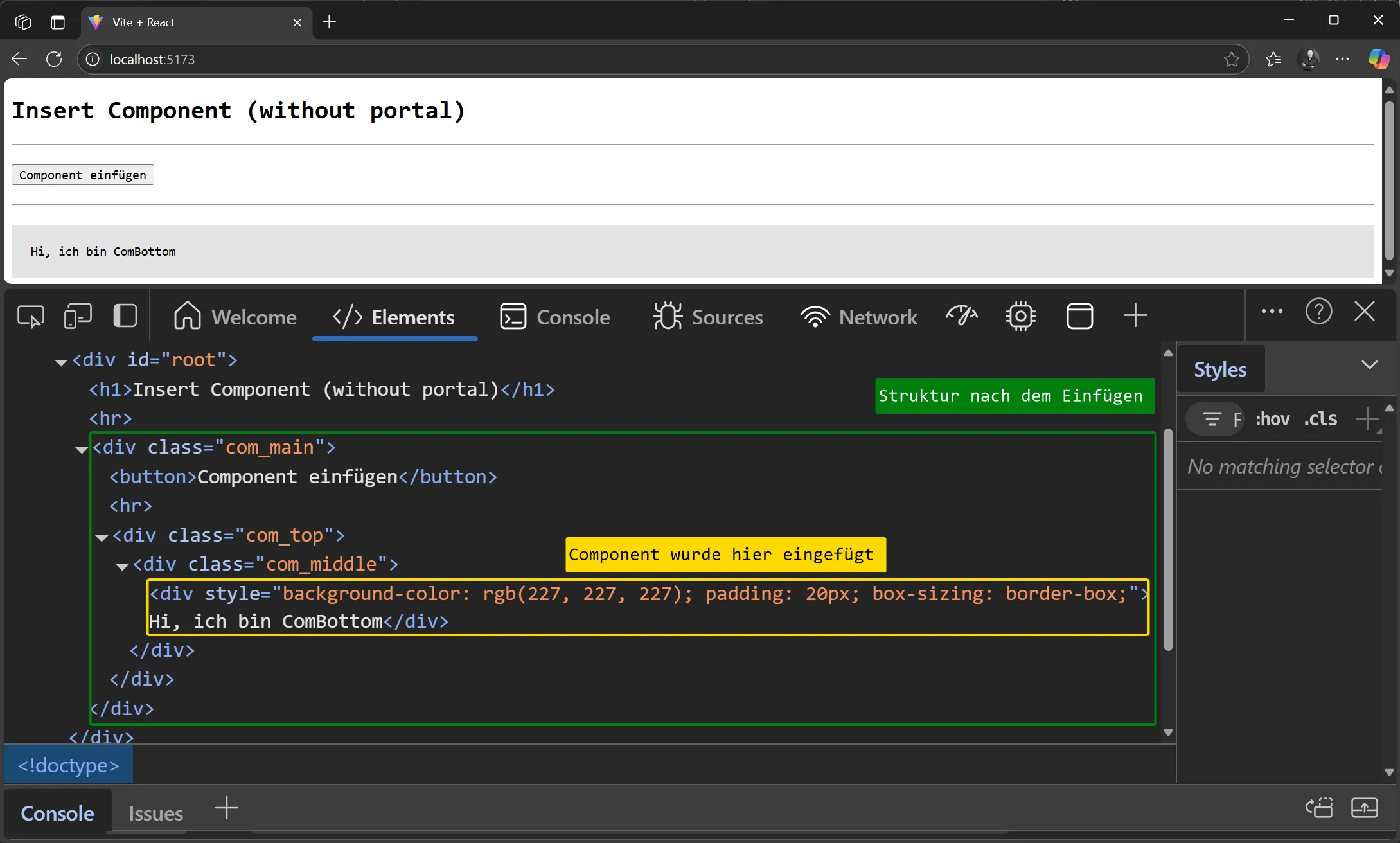
Task: Select the Console drawer tab
Action: tap(57, 813)
